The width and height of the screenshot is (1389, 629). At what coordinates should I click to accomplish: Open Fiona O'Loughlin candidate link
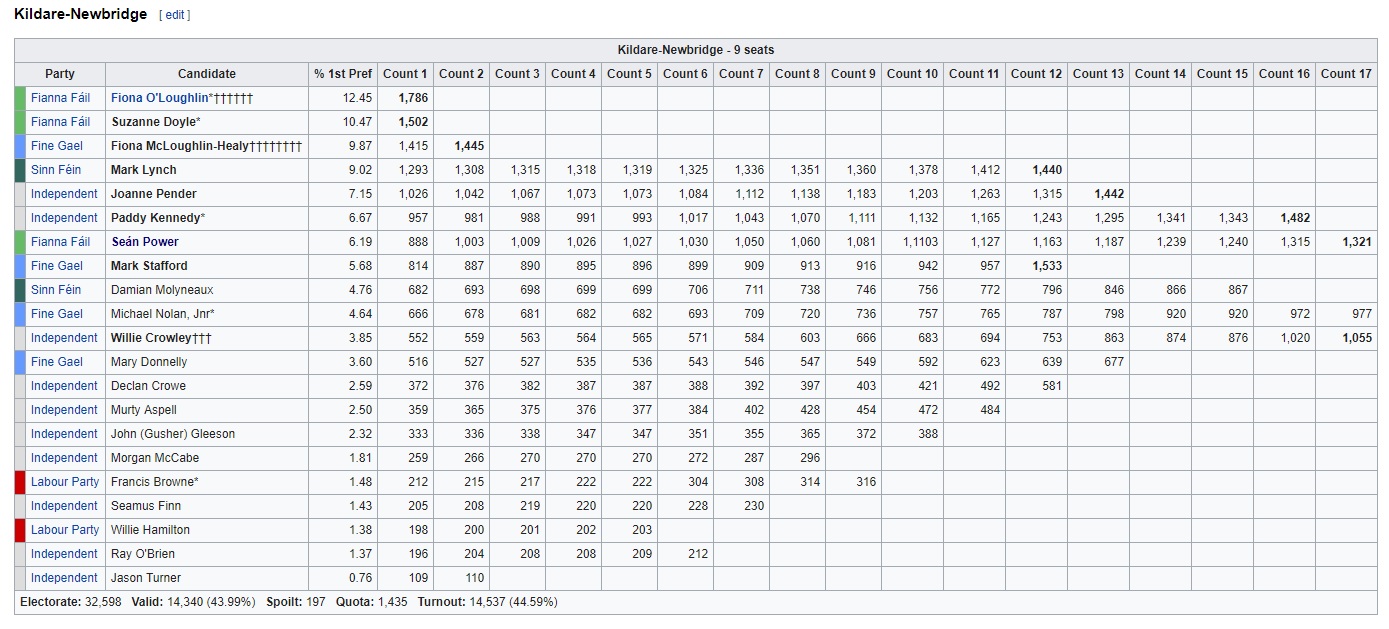point(160,98)
